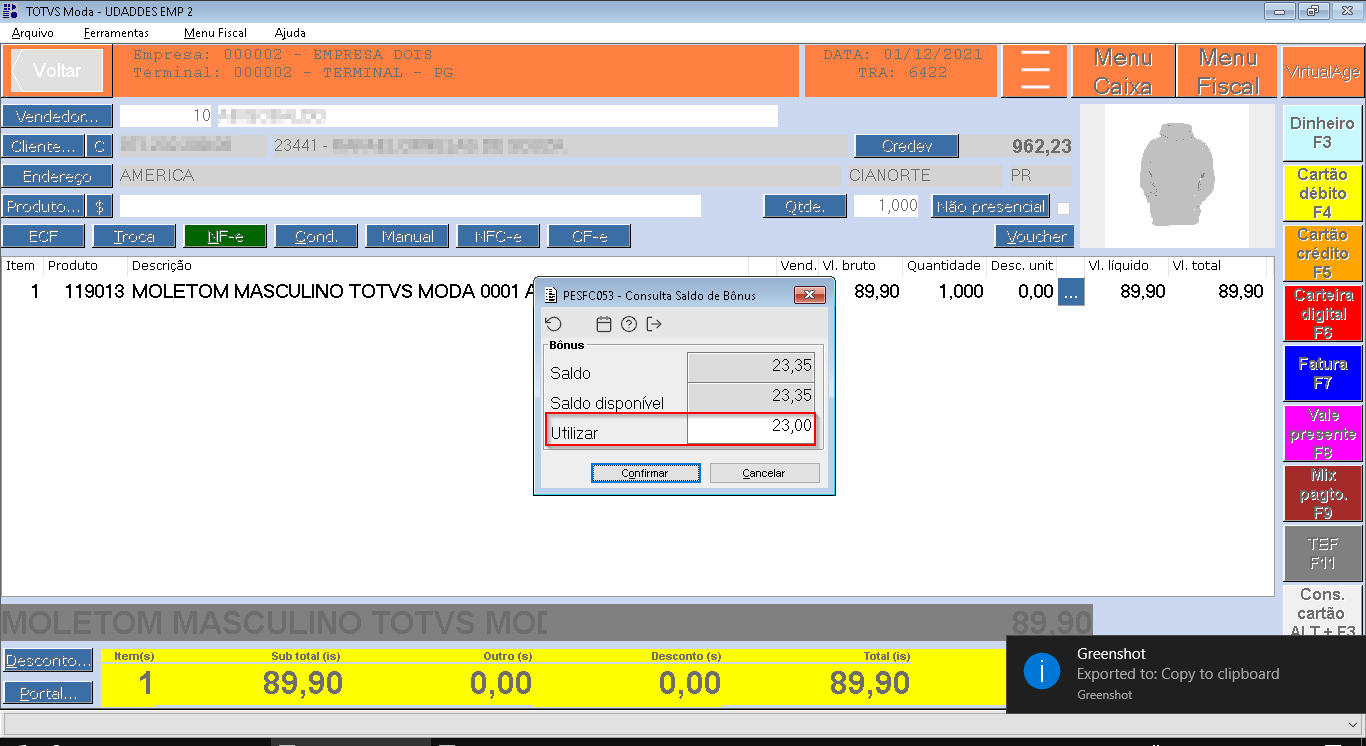Click the Voltar back button
Image resolution: width=1366 pixels, height=746 pixels.
tap(57, 71)
